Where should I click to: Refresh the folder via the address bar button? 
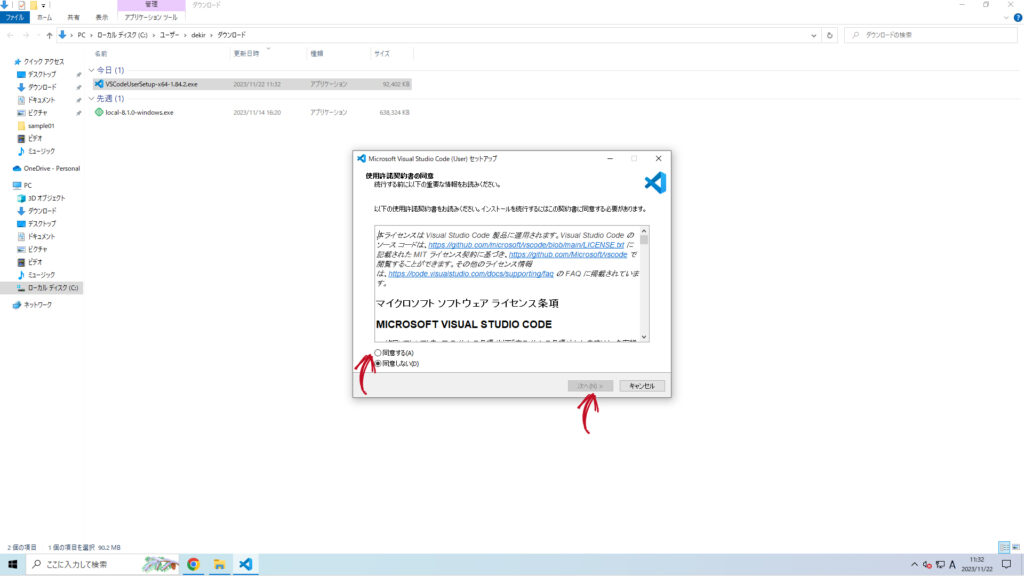point(830,35)
